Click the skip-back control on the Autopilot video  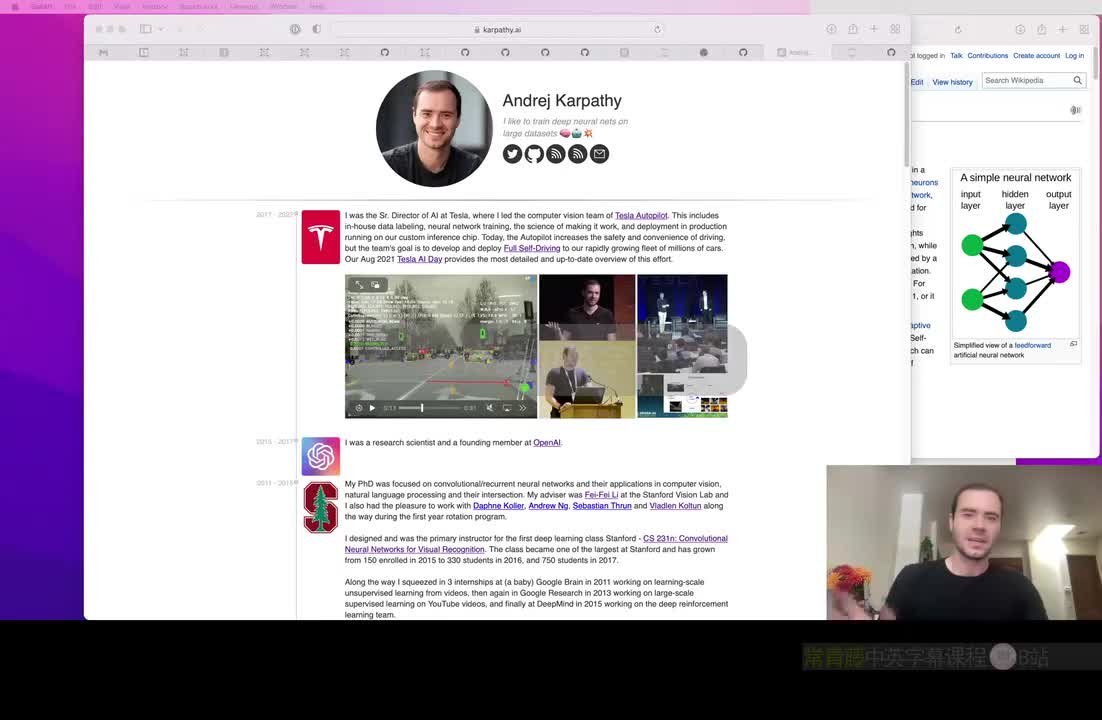point(358,408)
